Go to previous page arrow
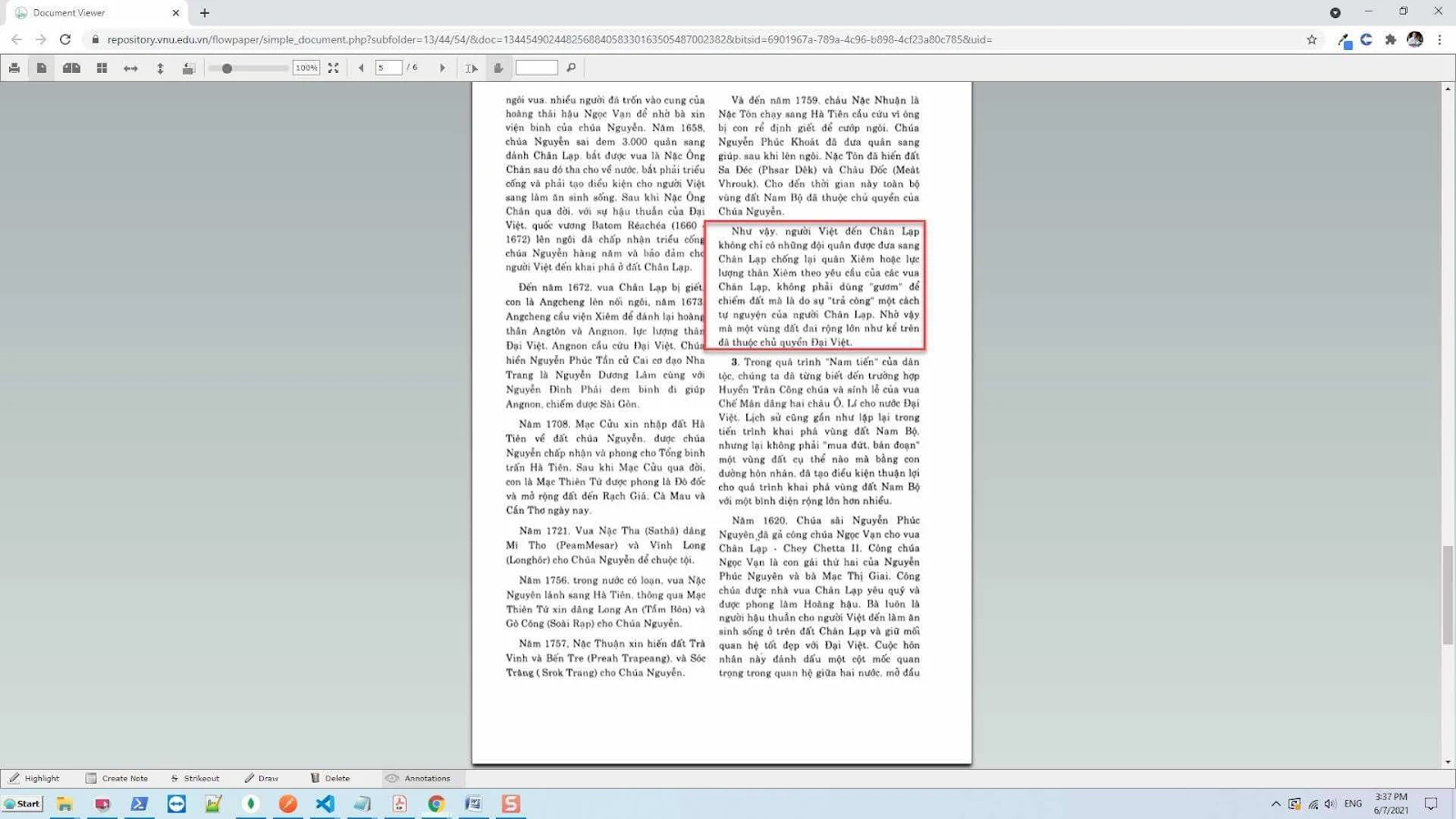The height and width of the screenshot is (819, 1456). click(x=361, y=68)
